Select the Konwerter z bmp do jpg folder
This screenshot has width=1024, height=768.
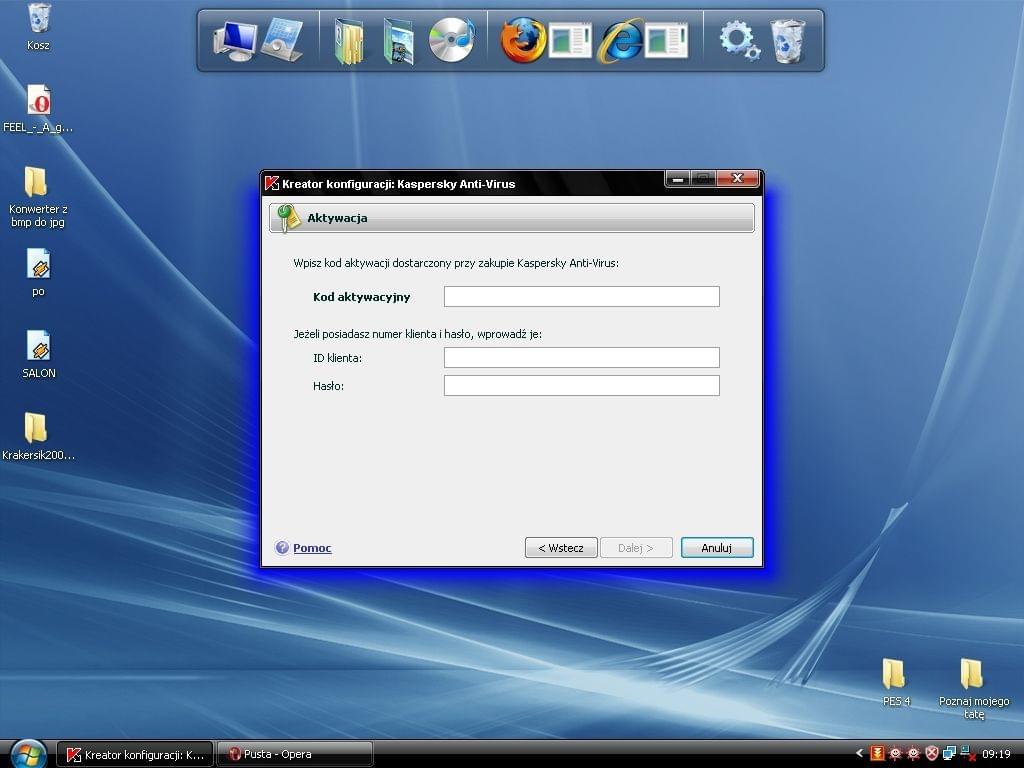38,197
